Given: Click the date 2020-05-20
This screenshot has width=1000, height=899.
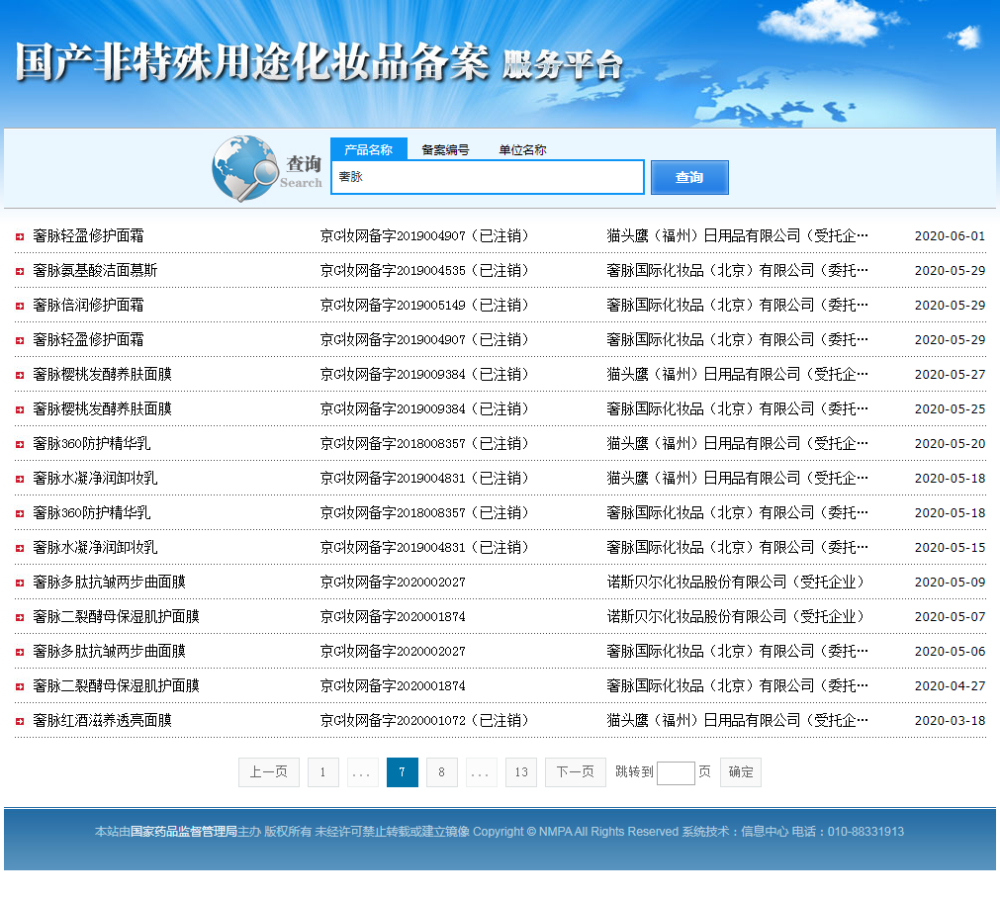Looking at the screenshot, I should tap(950, 443).
